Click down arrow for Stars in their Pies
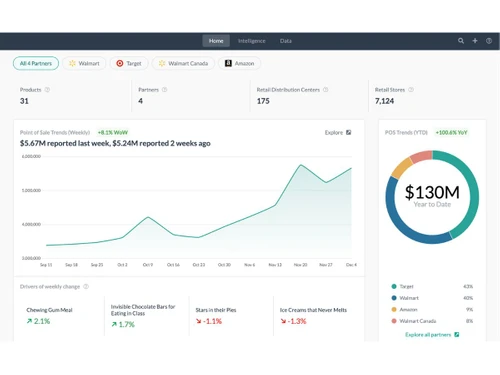Image resolution: width=500 pixels, height=375 pixels. 199,321
